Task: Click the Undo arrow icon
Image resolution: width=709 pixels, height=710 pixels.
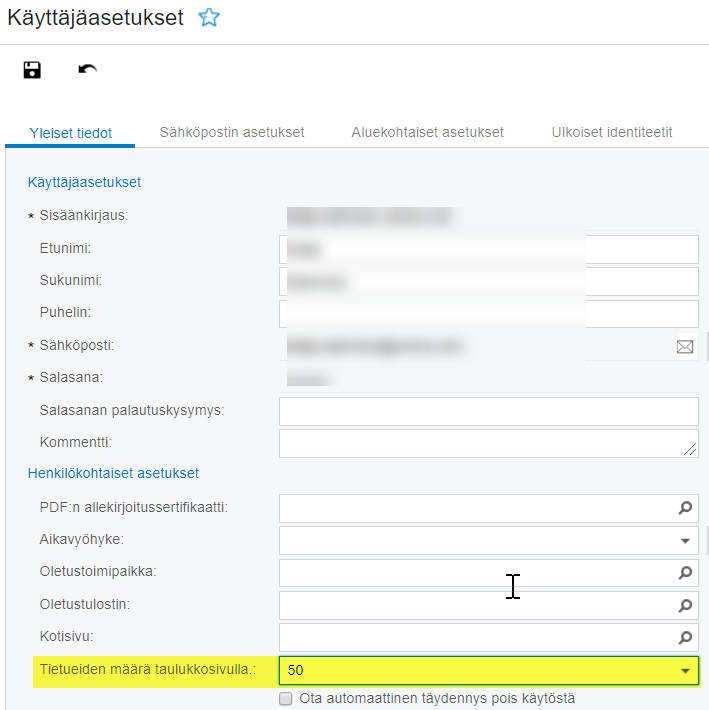Action: tap(88, 70)
